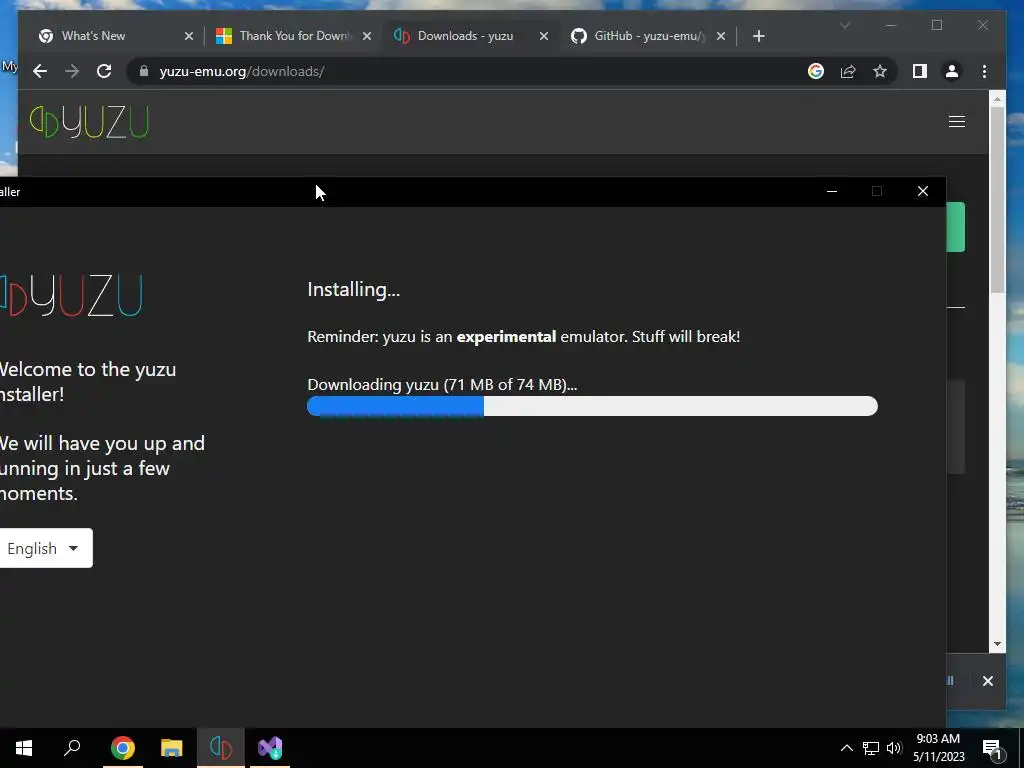
Task: Go back in the Chrome browser
Action: point(40,71)
